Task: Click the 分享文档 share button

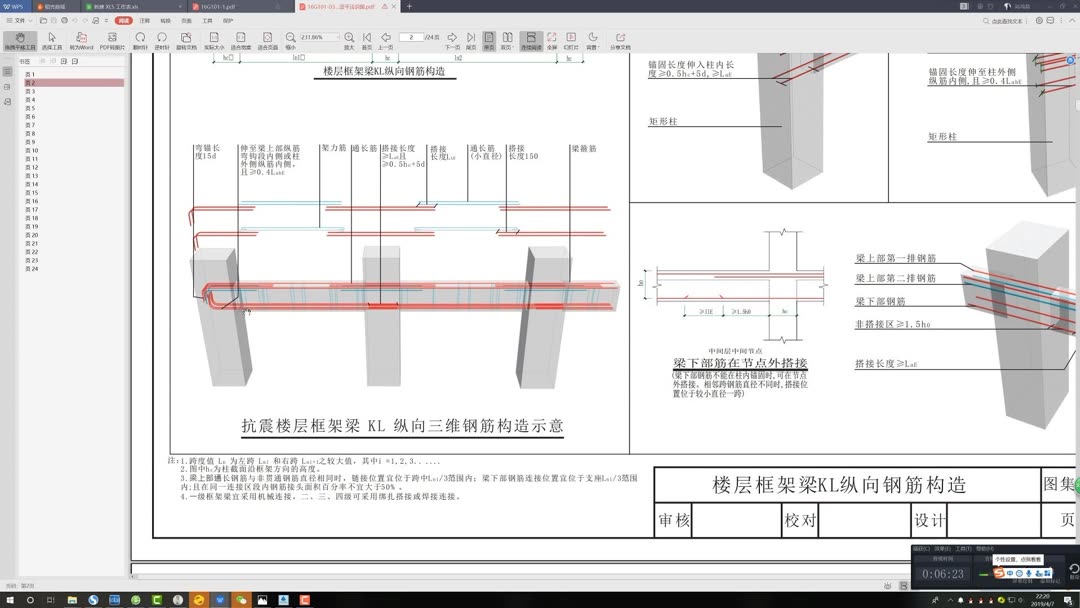Action: 621,40
